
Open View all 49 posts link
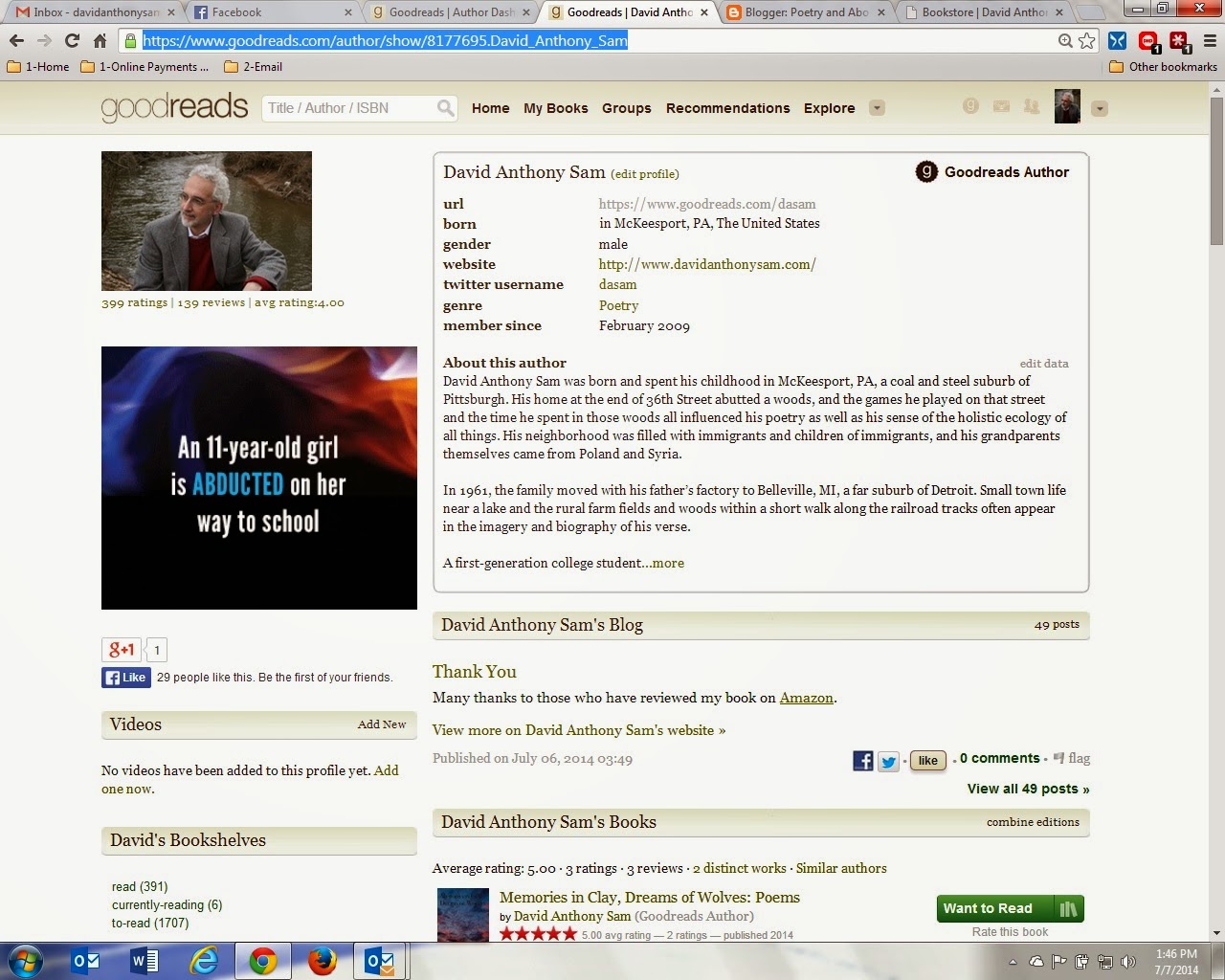tap(1028, 789)
